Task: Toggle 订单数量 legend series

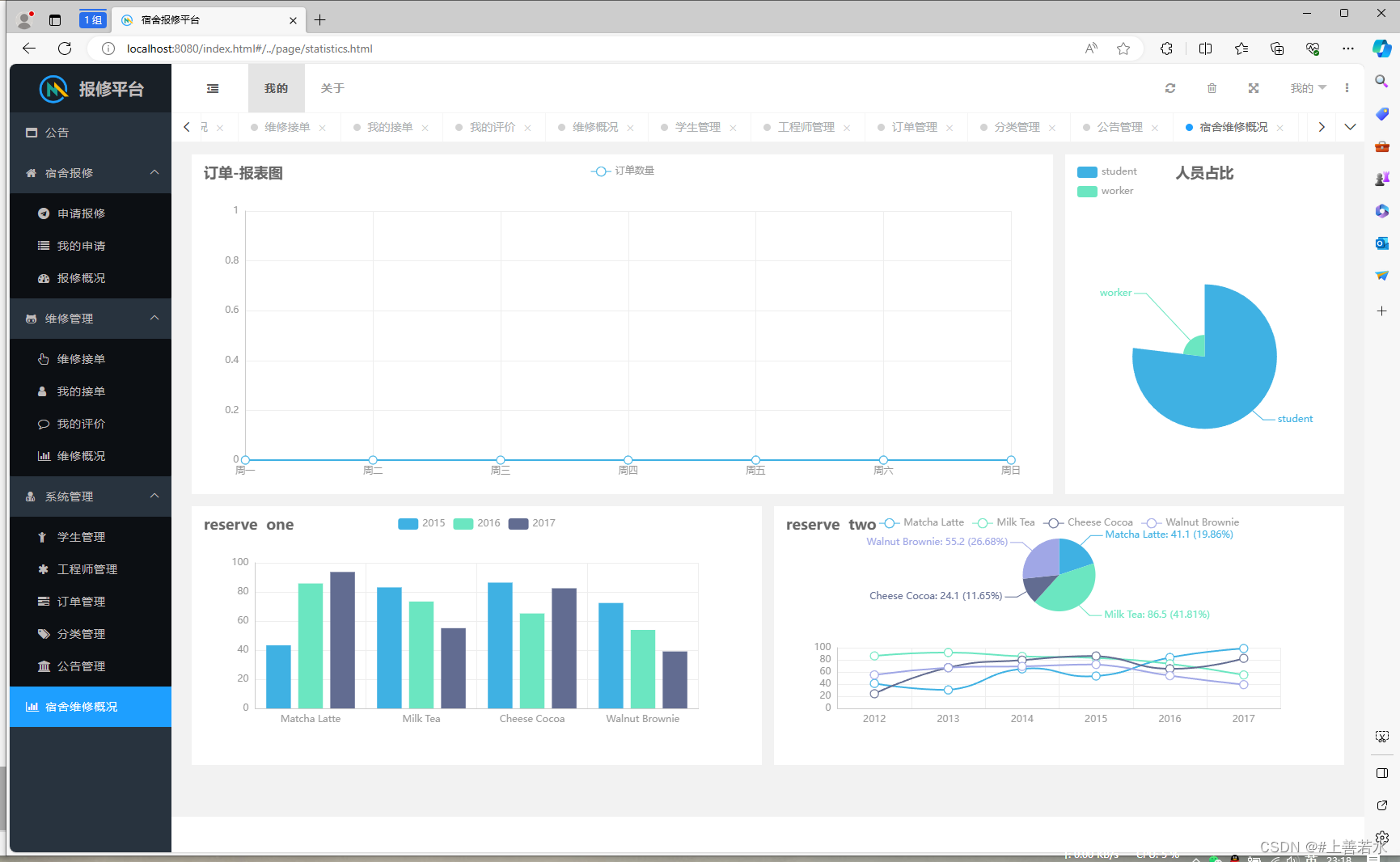Action: [x=623, y=171]
